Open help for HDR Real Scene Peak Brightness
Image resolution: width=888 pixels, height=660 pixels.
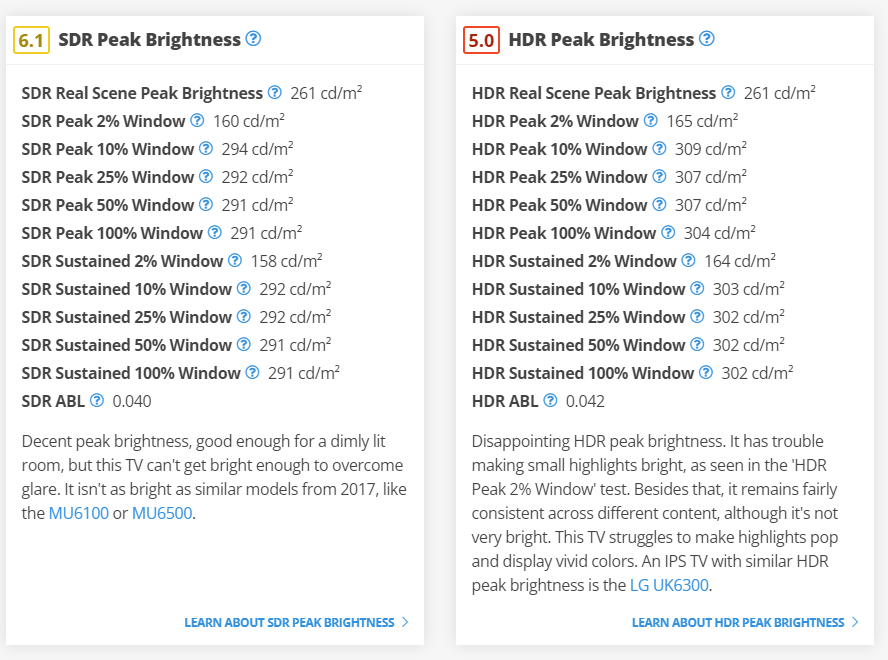coord(728,93)
